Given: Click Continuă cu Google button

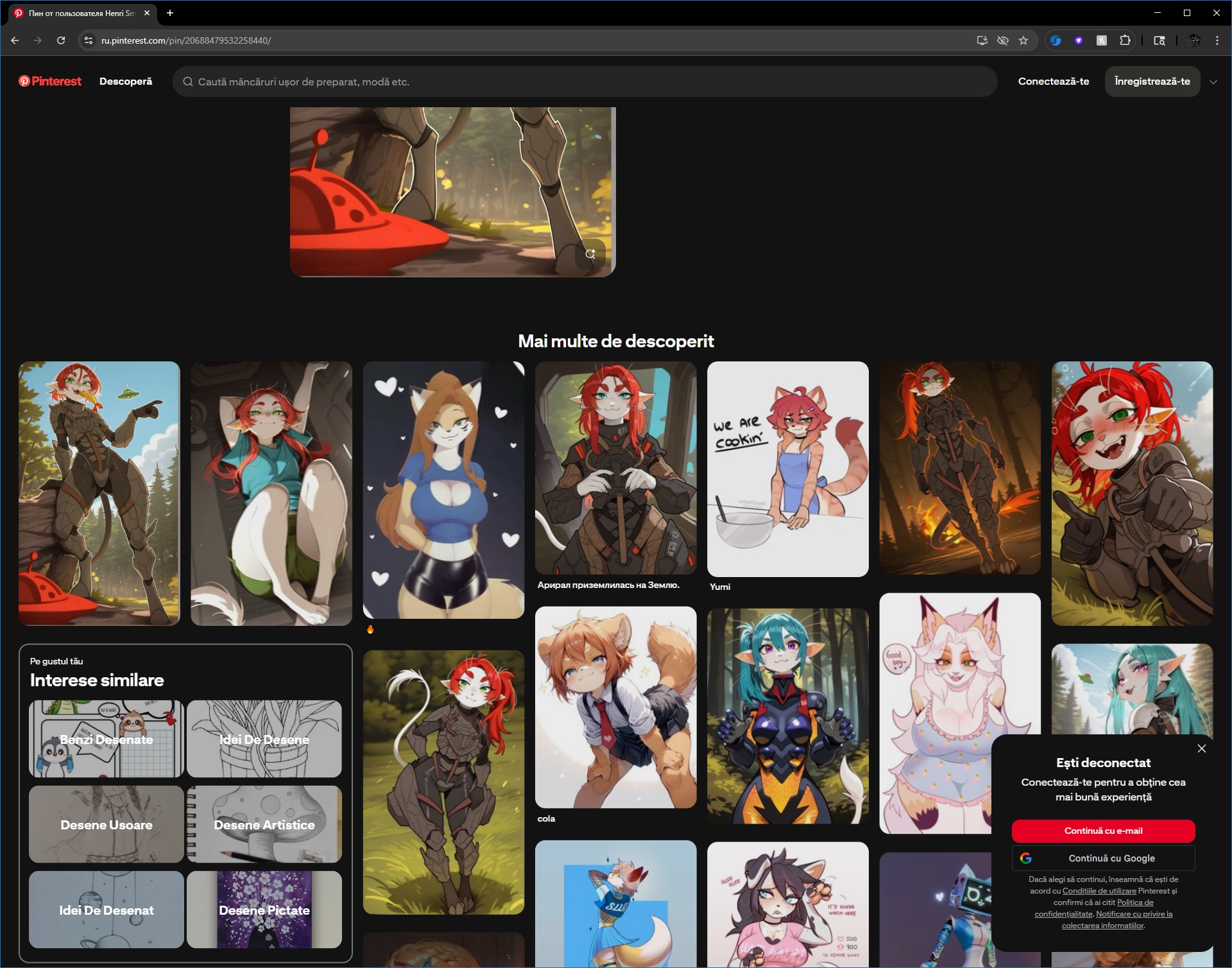Looking at the screenshot, I should coord(1103,858).
